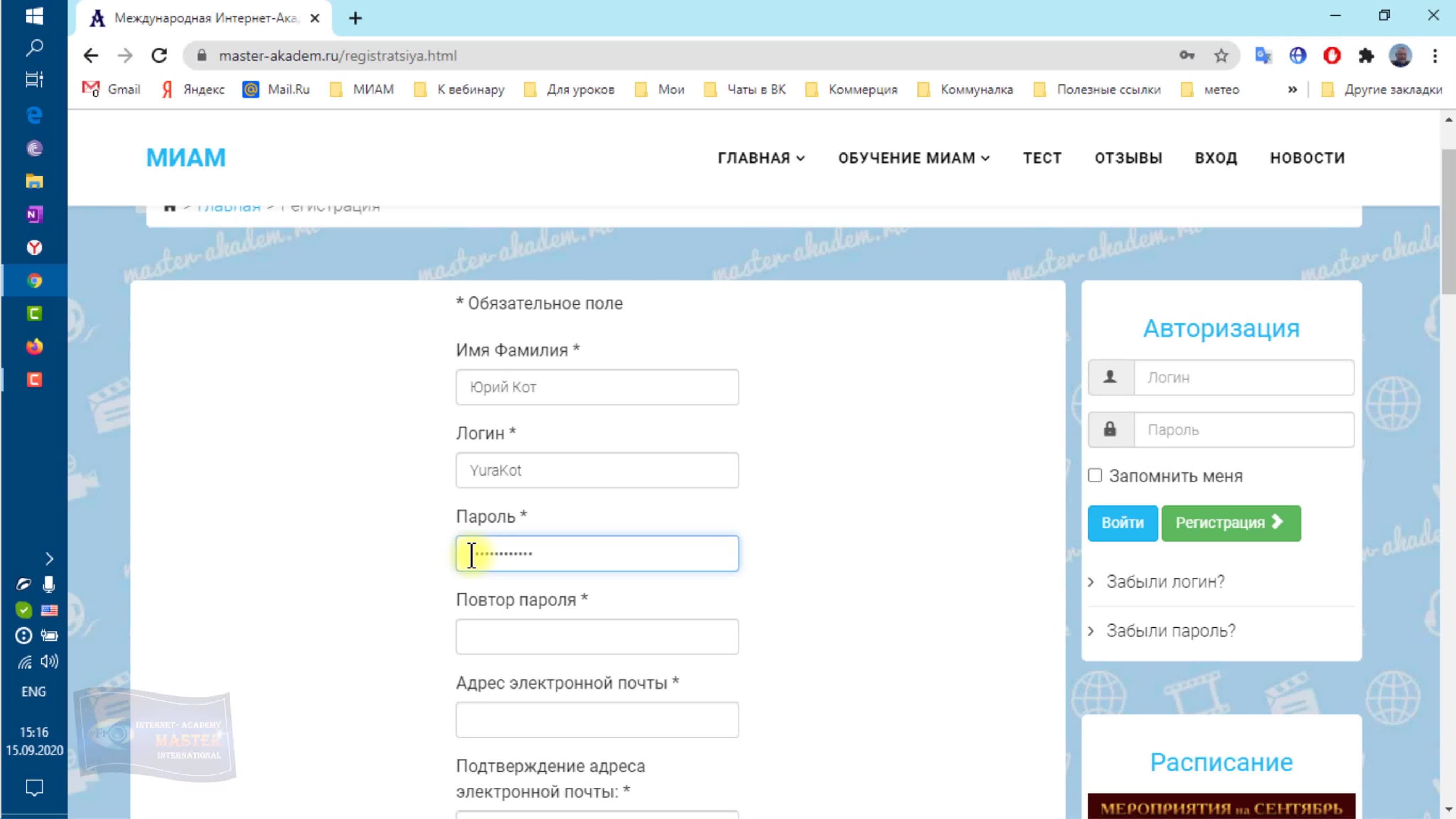1456x819 pixels.
Task: Follow the Забыли пароль? link
Action: pyautogui.click(x=1171, y=630)
